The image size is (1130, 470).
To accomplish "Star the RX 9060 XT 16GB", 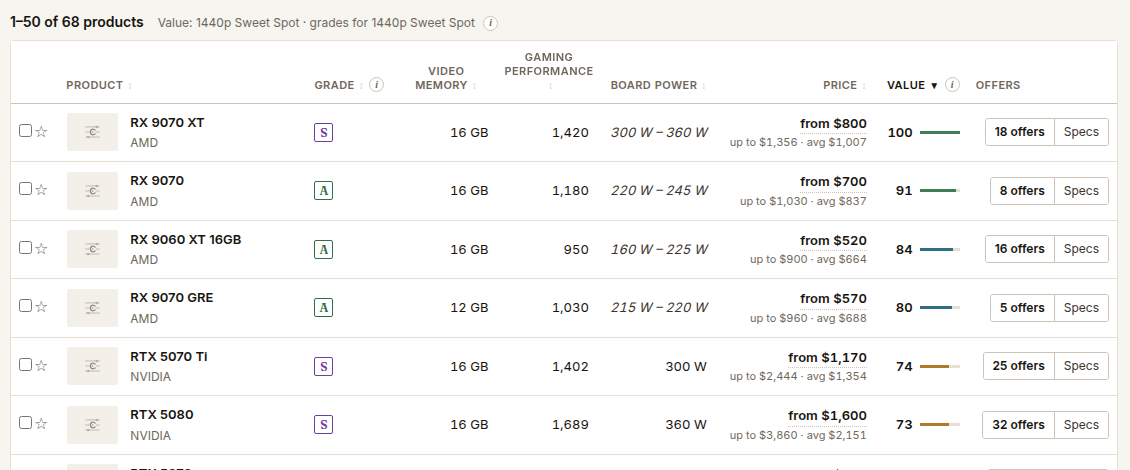I will coord(41,248).
